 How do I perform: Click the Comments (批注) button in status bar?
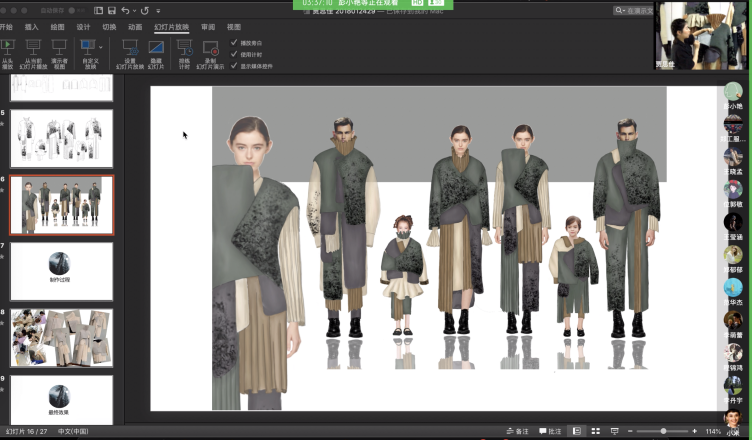pyautogui.click(x=550, y=431)
